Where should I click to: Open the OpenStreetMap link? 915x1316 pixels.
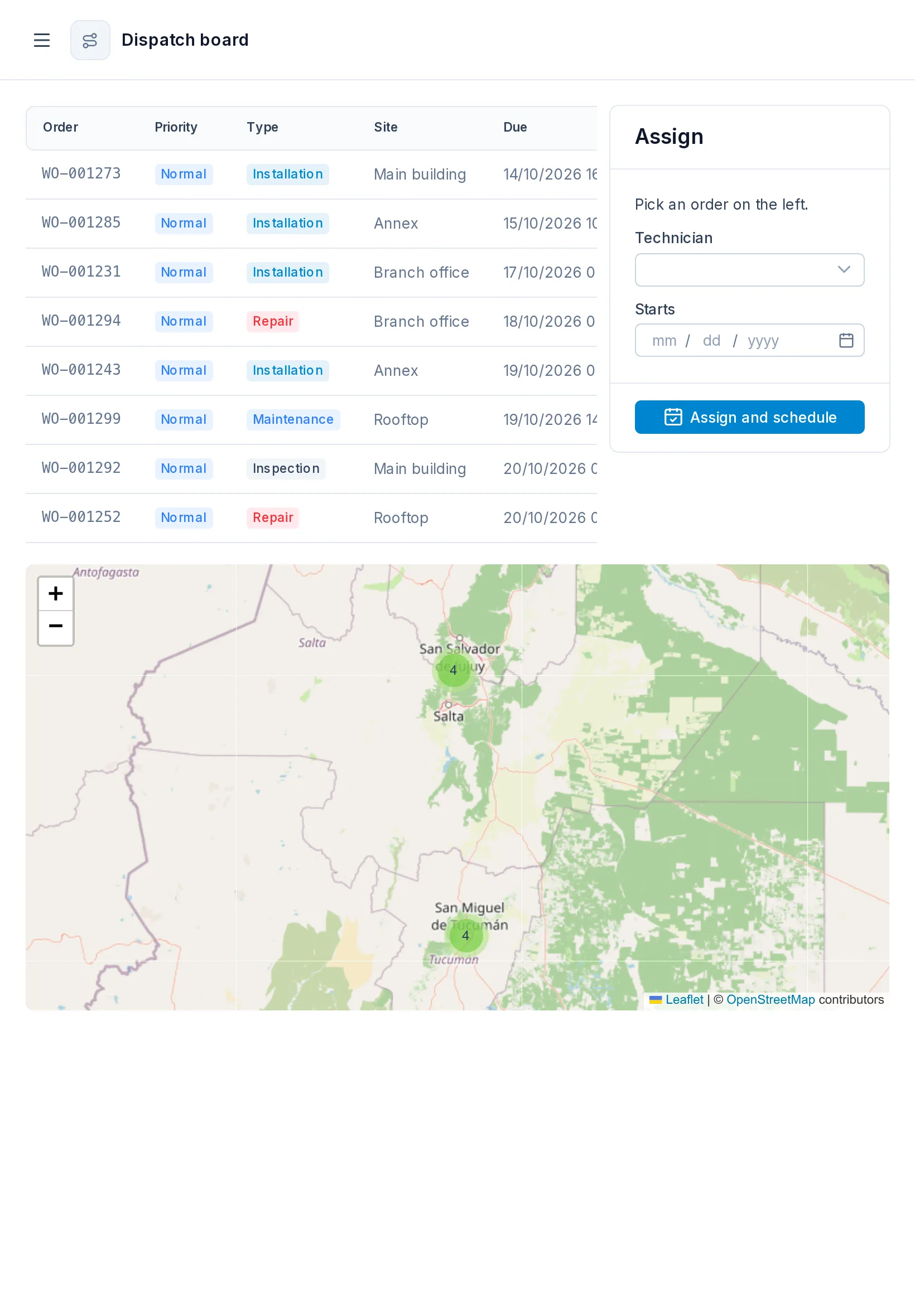coord(770,1000)
